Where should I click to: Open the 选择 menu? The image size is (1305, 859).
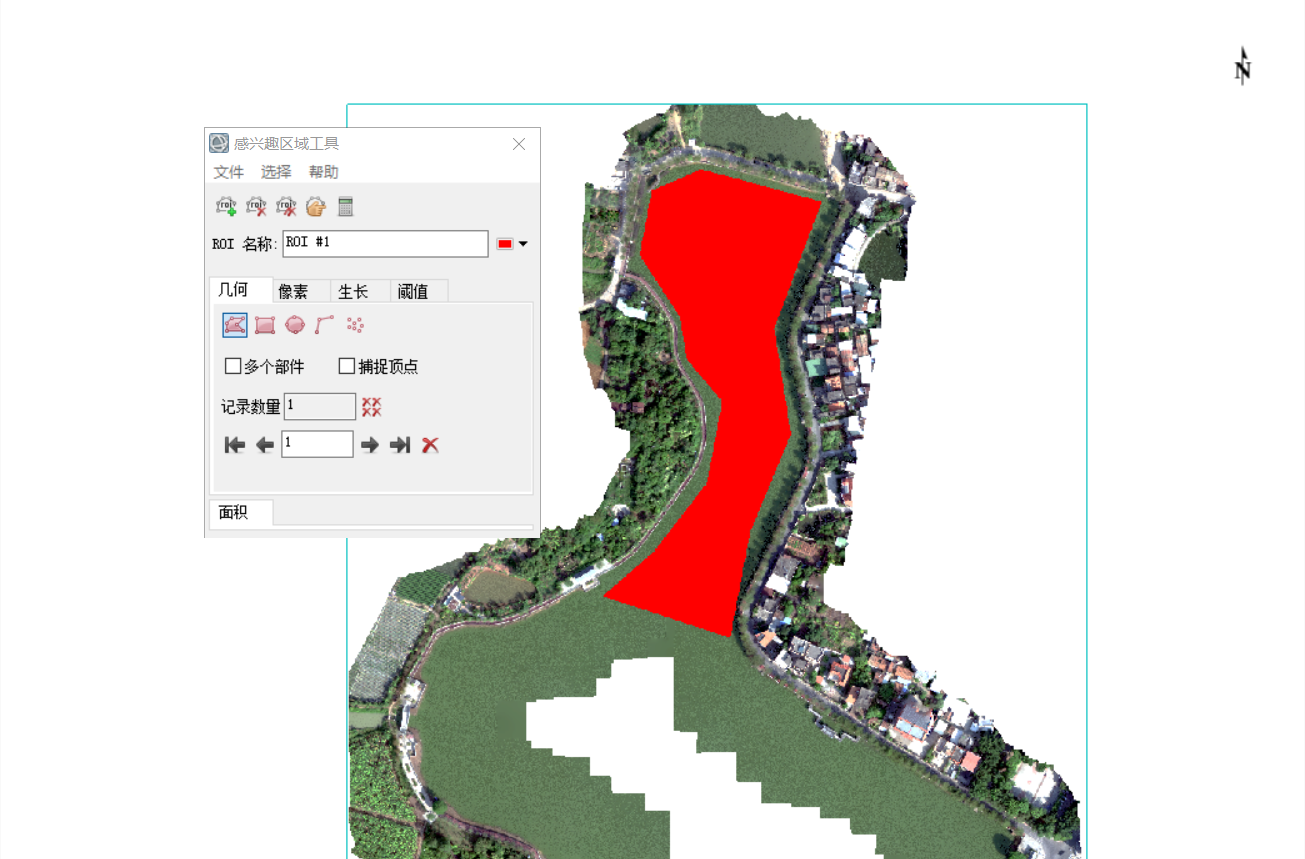pos(276,172)
